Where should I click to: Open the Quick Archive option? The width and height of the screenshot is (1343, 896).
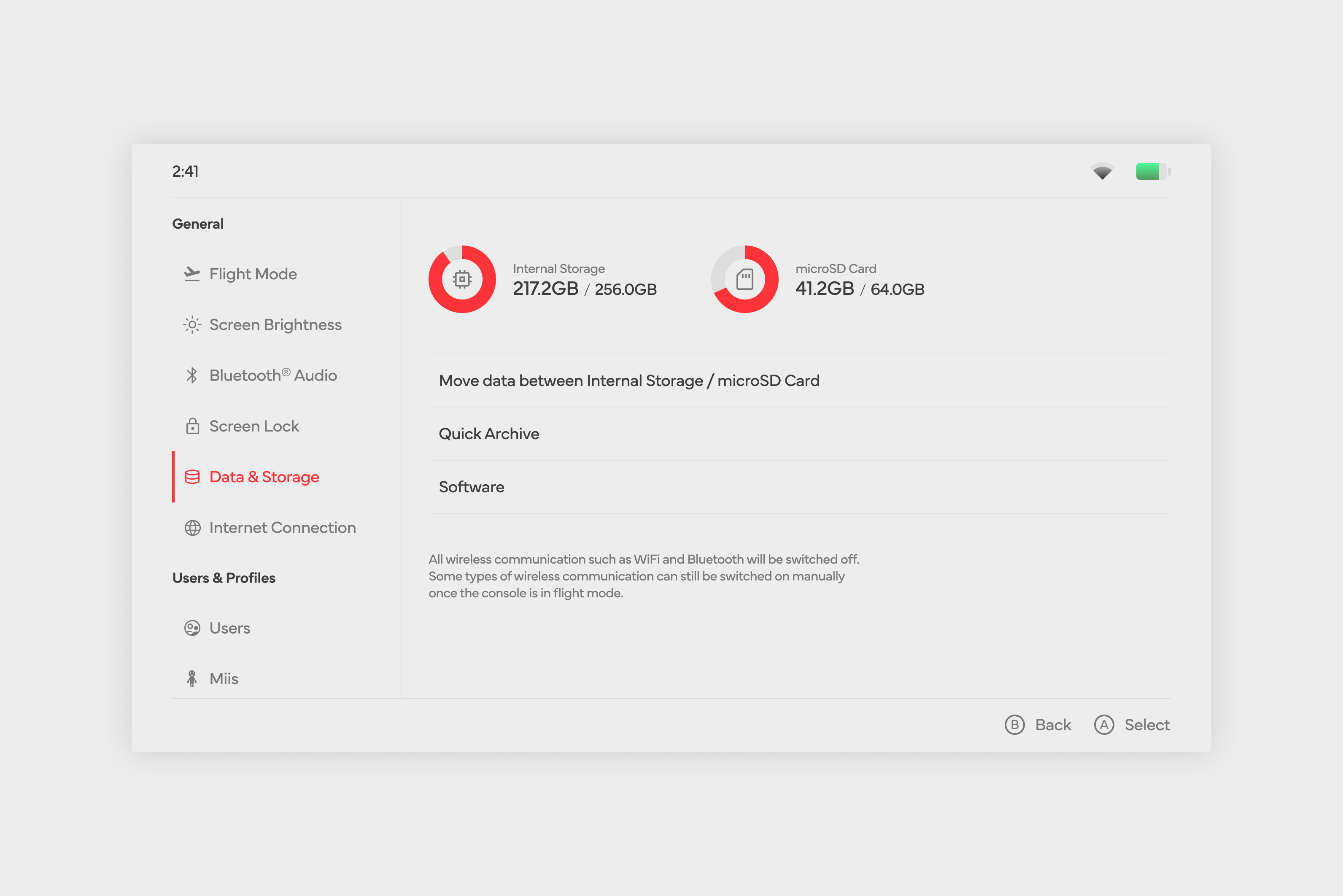pos(488,434)
